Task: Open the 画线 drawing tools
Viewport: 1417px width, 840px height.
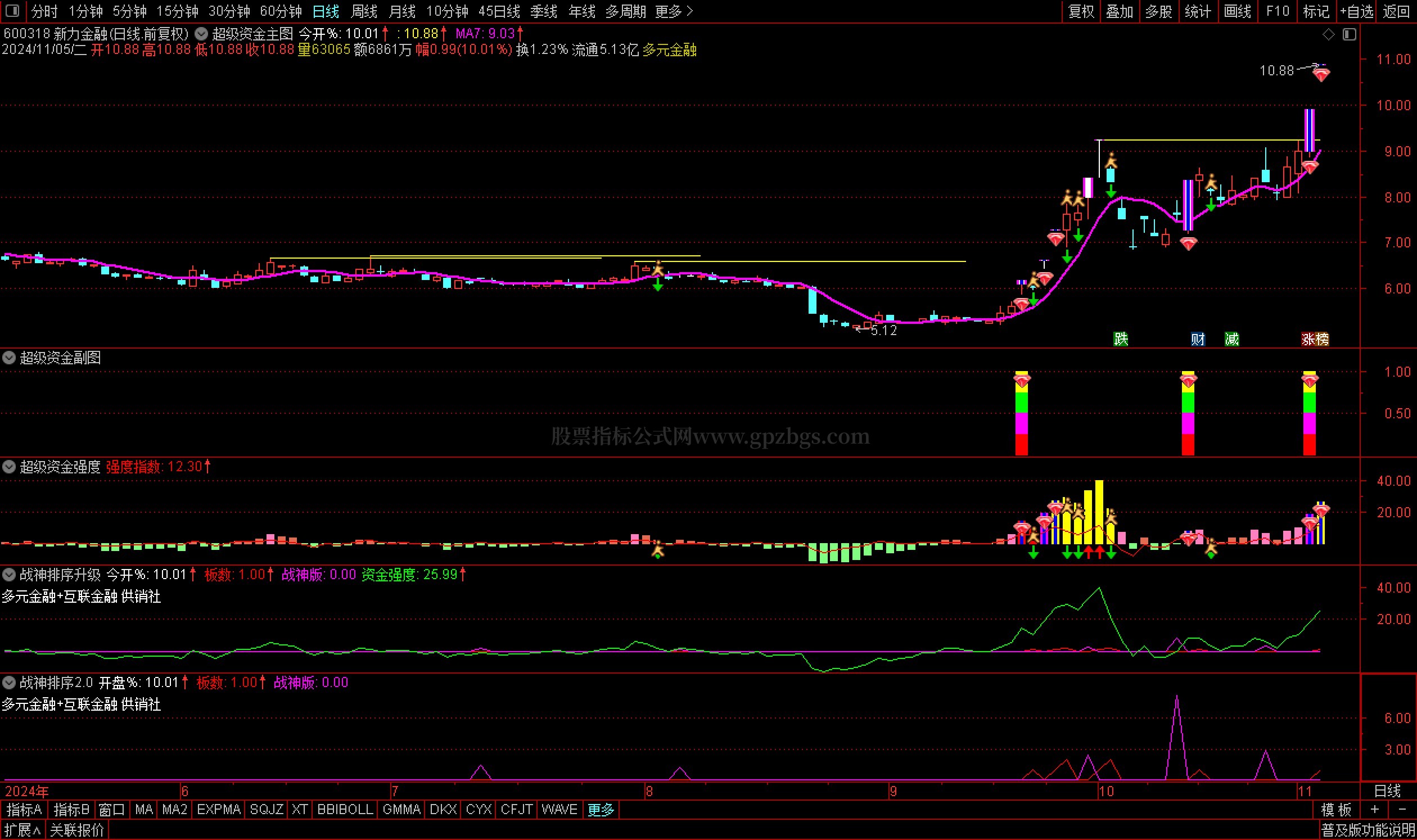Action: (x=1238, y=11)
